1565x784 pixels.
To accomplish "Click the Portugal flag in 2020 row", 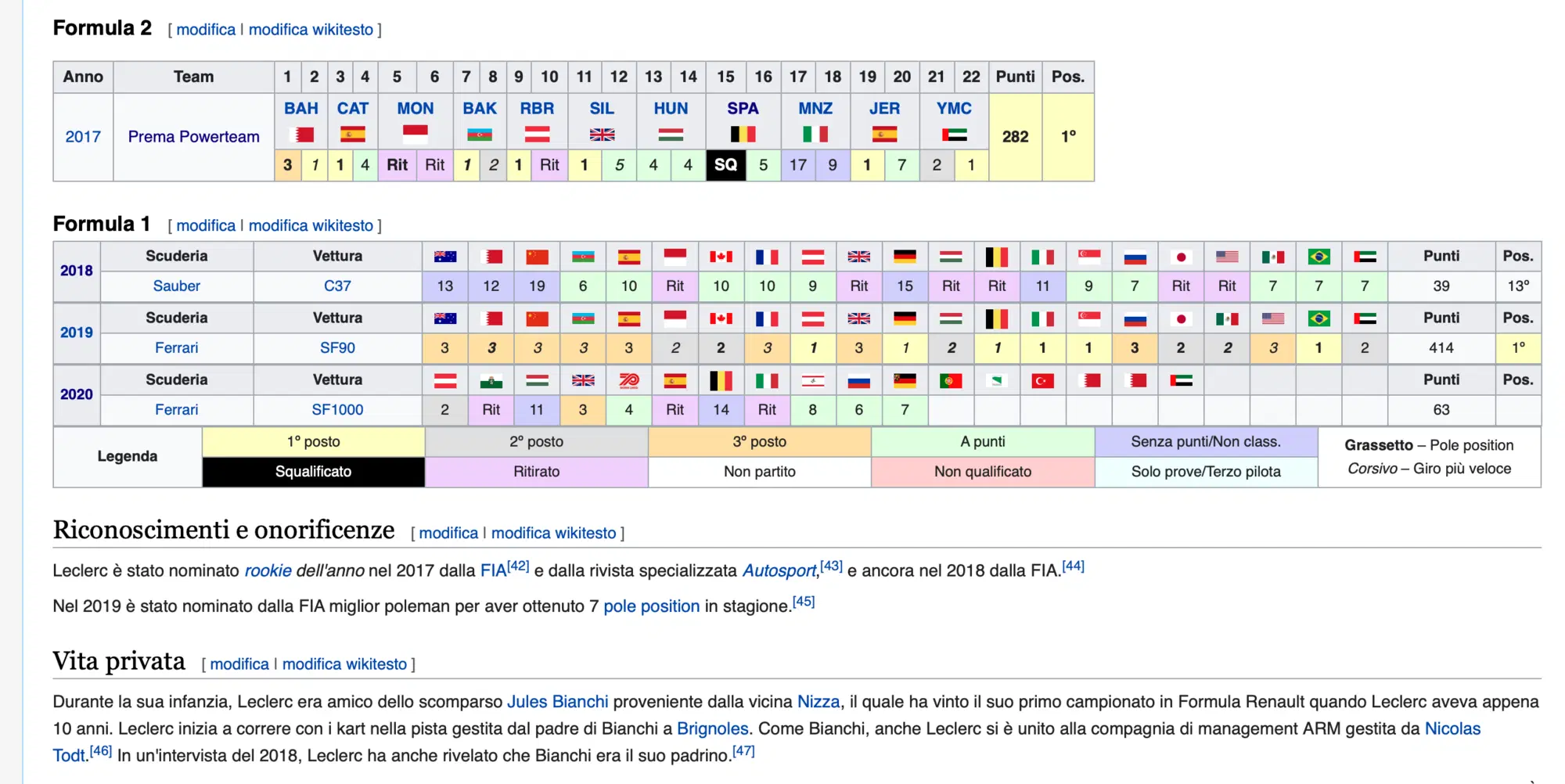I will click(950, 381).
